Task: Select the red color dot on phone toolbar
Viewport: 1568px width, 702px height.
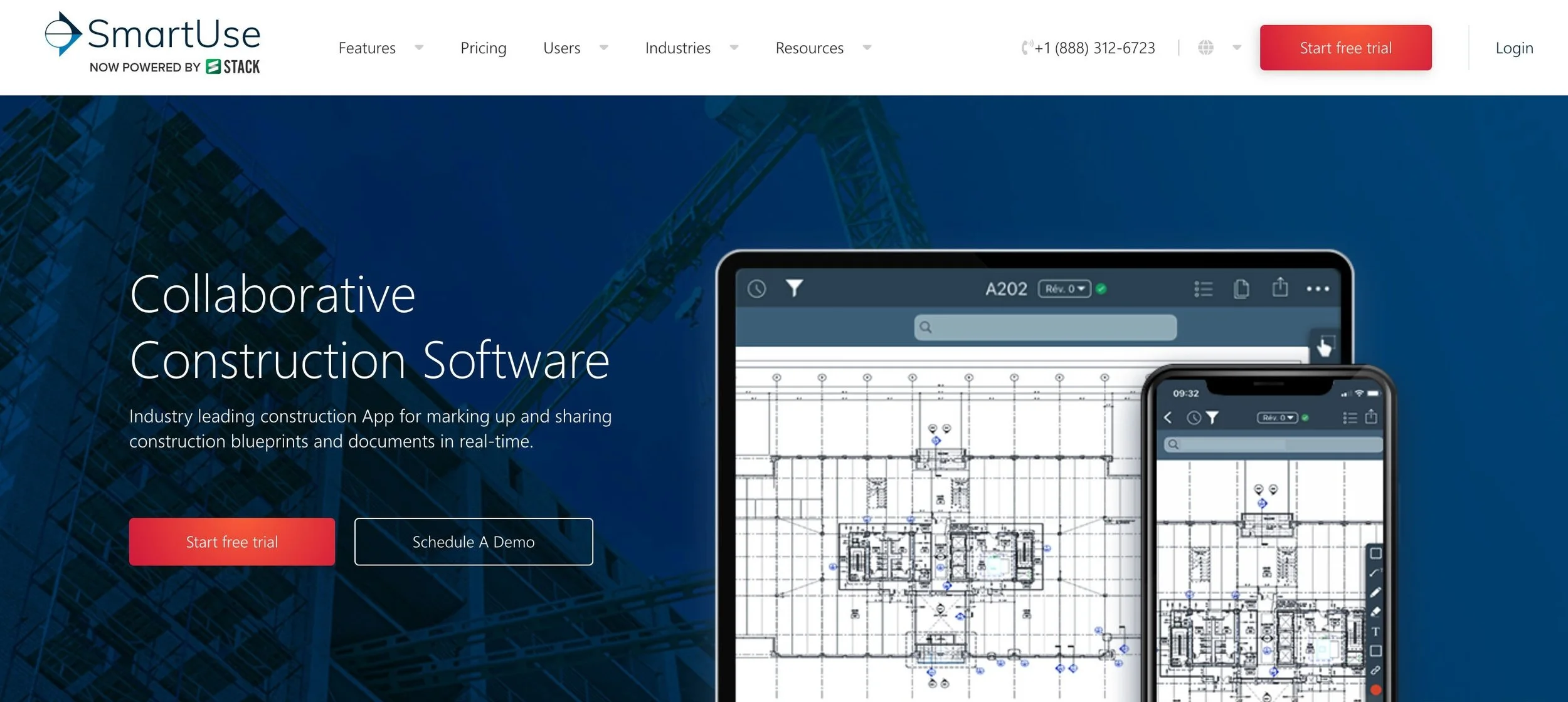Action: pyautogui.click(x=1375, y=689)
